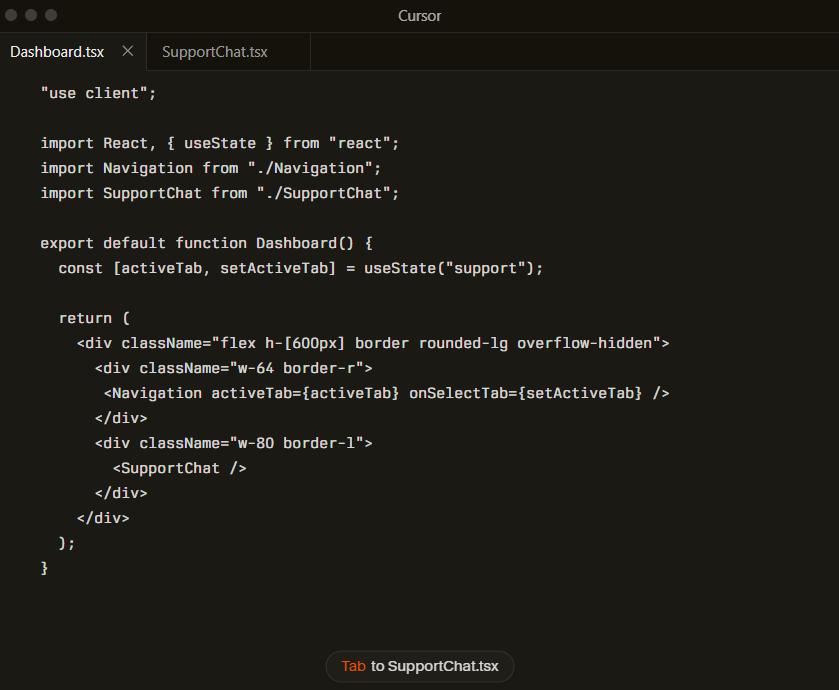Close the Dashboard.tsx tab with the X icon

pyautogui.click(x=127, y=51)
